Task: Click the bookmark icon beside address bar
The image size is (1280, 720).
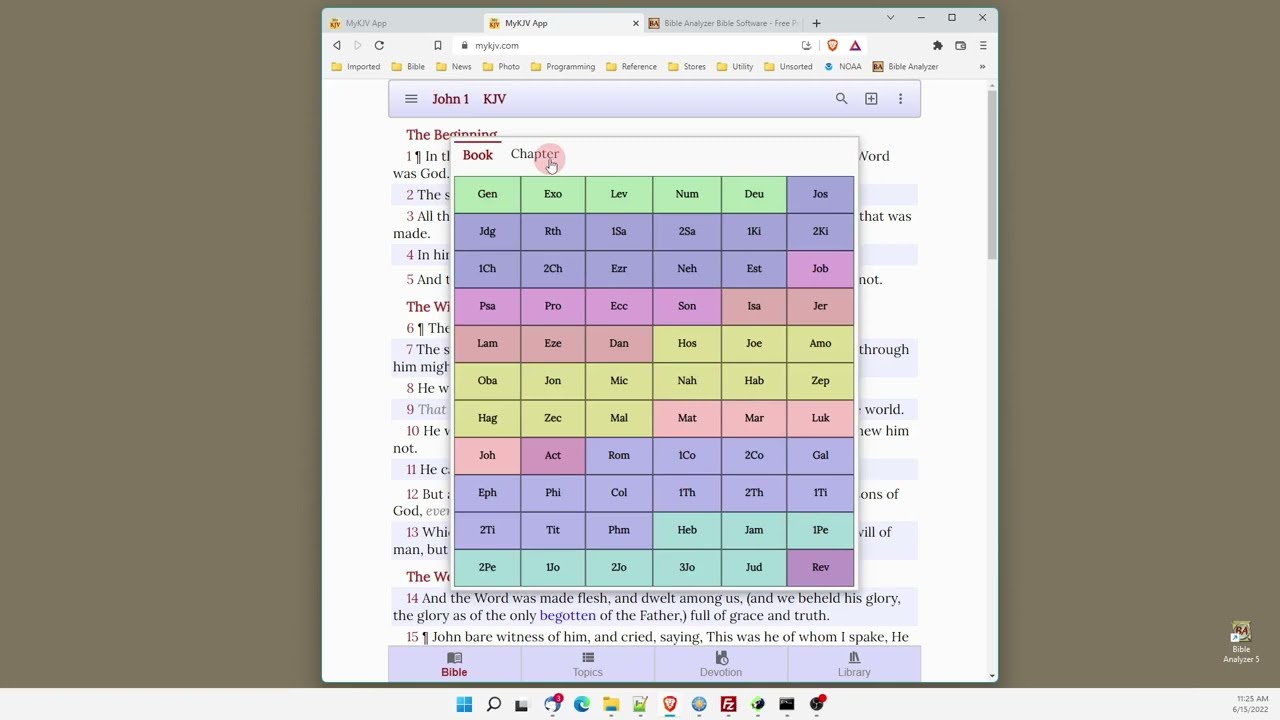Action: pos(437,45)
